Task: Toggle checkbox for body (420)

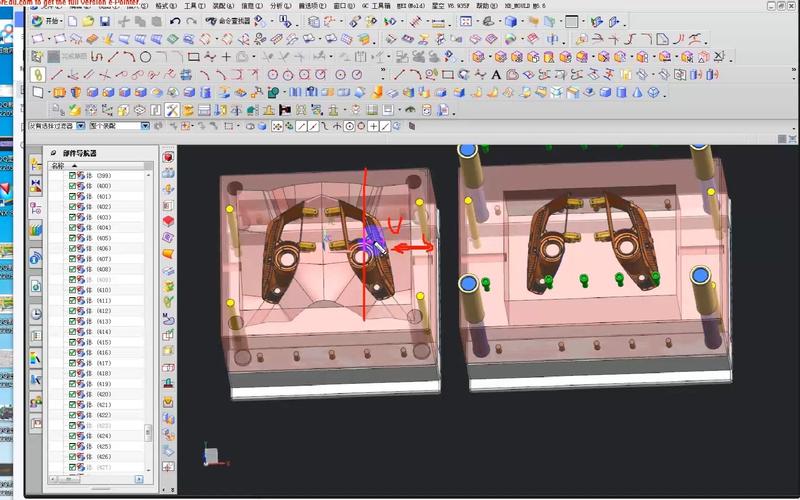Action: [x=72, y=394]
